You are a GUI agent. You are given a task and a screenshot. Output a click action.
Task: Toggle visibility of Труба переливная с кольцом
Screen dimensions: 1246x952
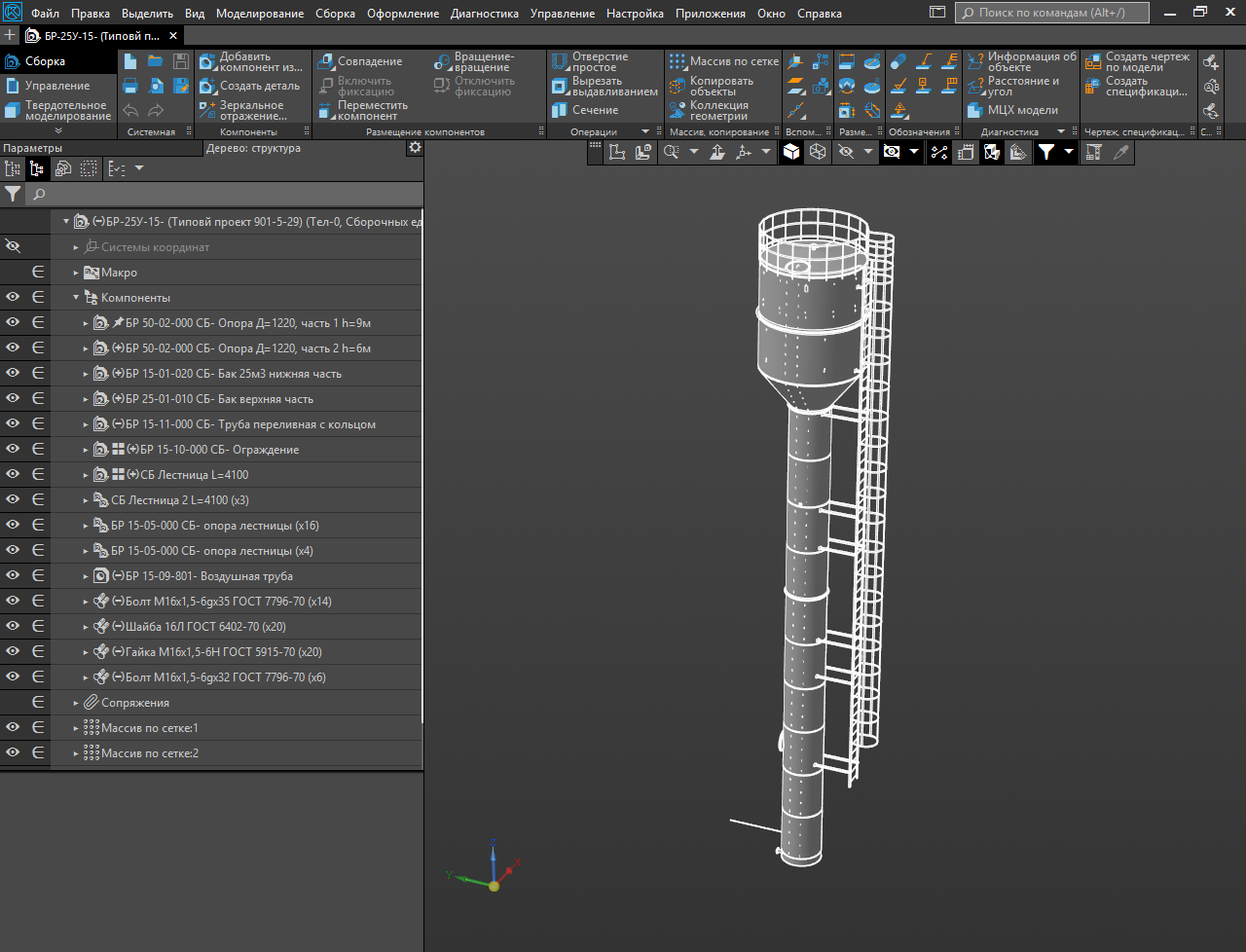(x=13, y=423)
